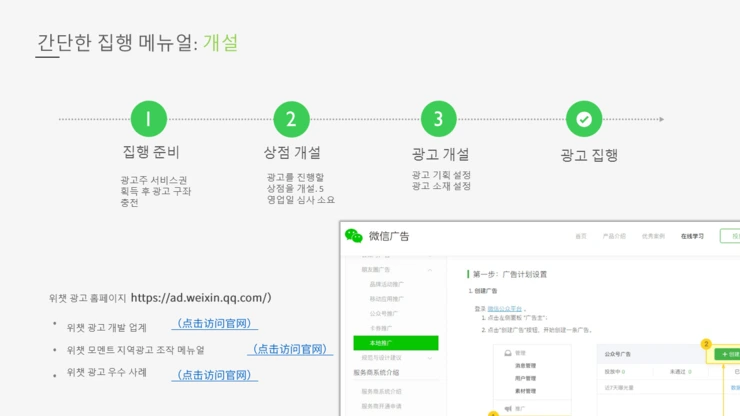
Task: Open the 首页 navigation item
Action: (x=580, y=236)
